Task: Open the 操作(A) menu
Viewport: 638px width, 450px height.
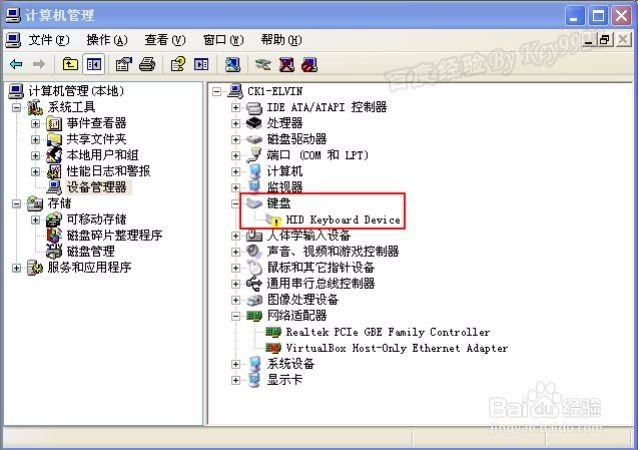Action: 107,40
